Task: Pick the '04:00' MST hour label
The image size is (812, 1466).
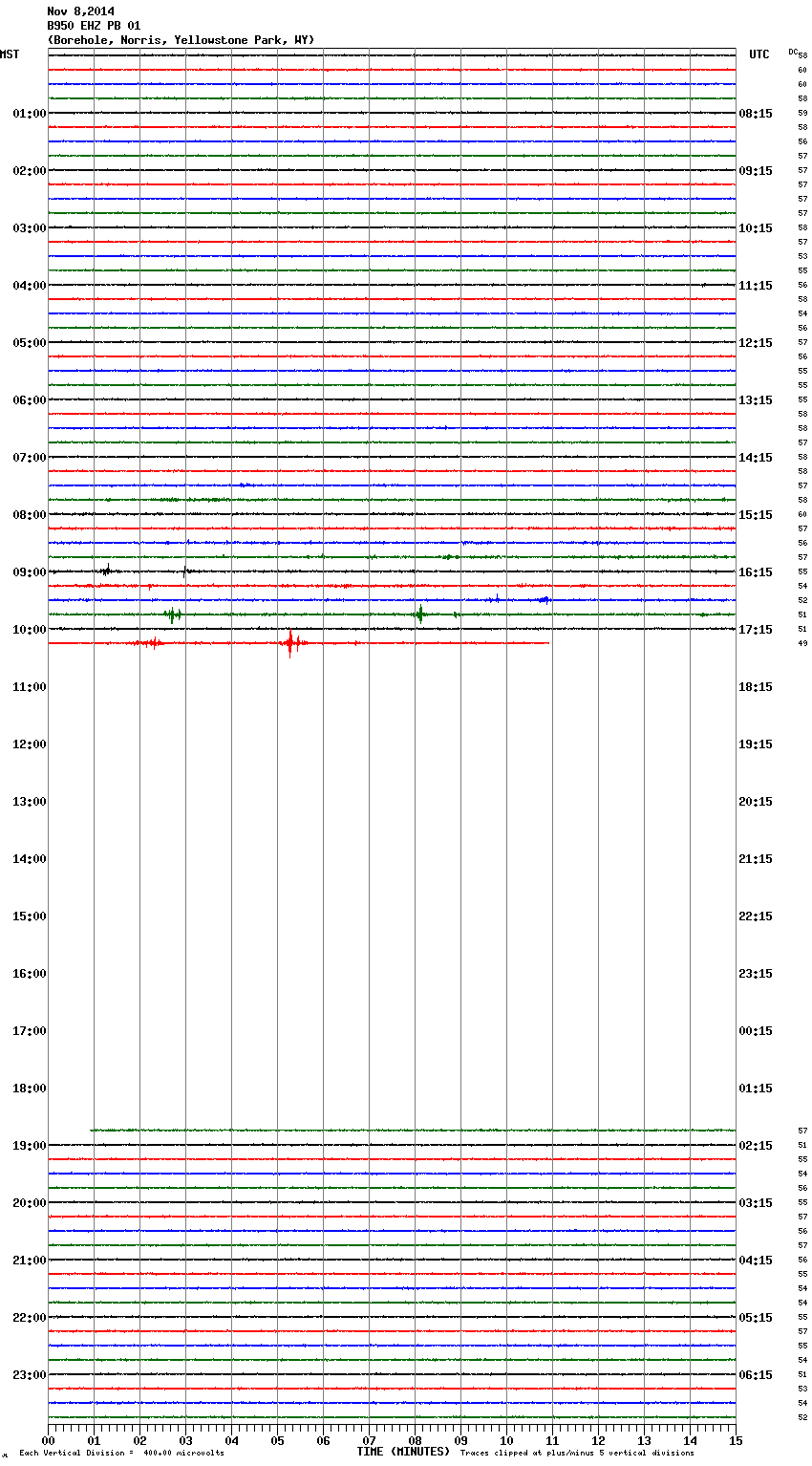Action: (30, 286)
